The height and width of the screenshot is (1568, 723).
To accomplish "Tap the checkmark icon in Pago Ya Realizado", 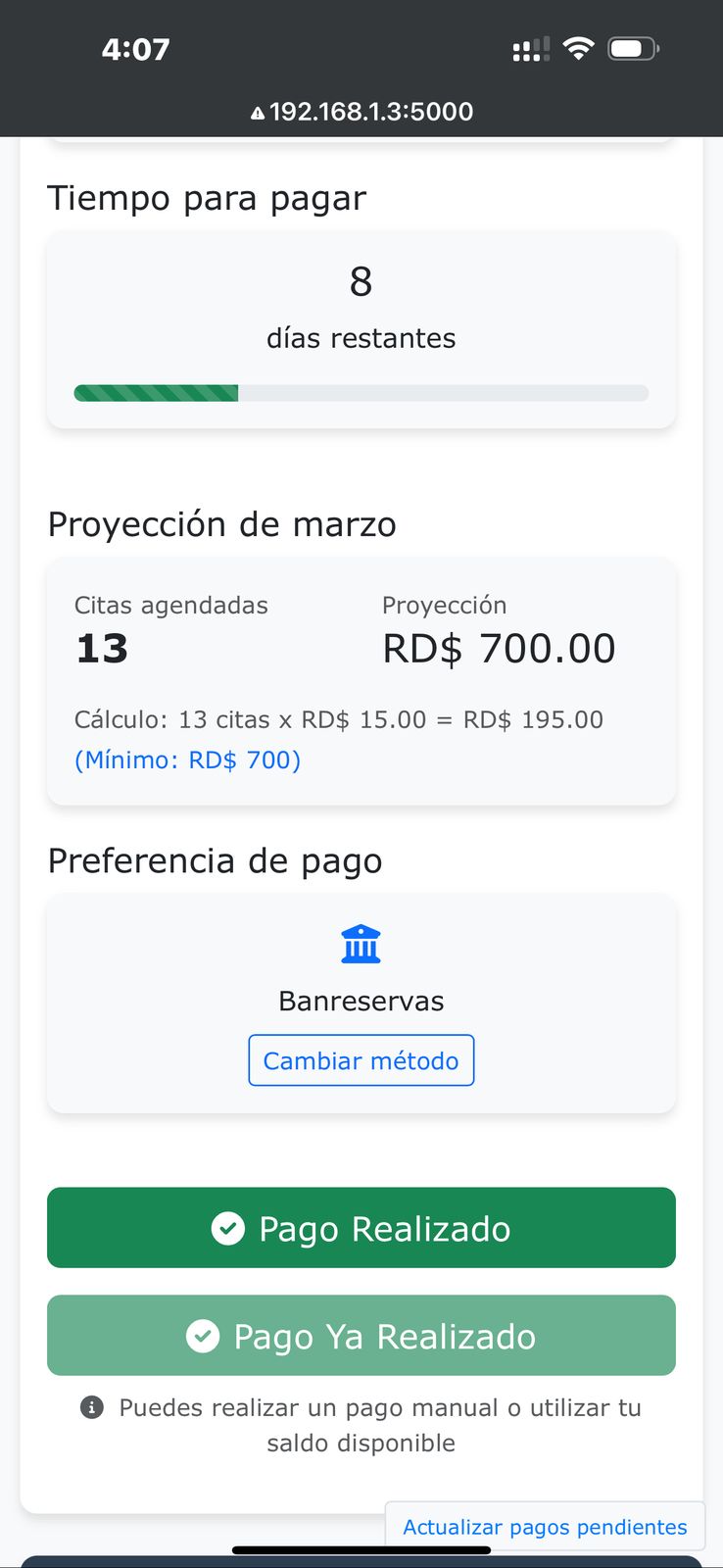I will click(203, 1336).
